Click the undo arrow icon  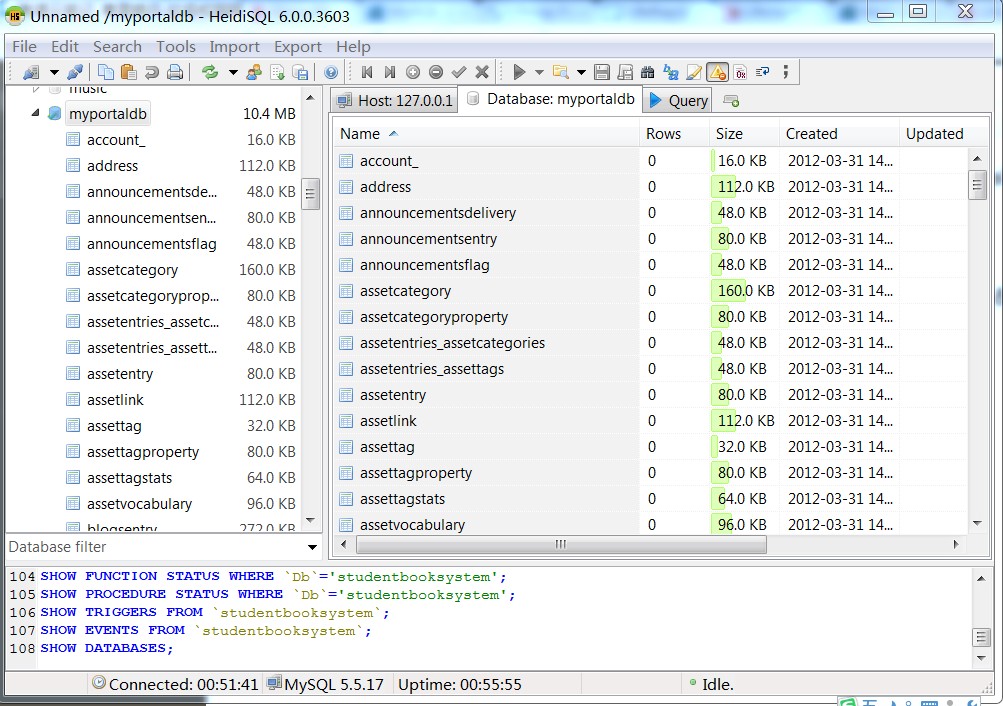point(152,72)
